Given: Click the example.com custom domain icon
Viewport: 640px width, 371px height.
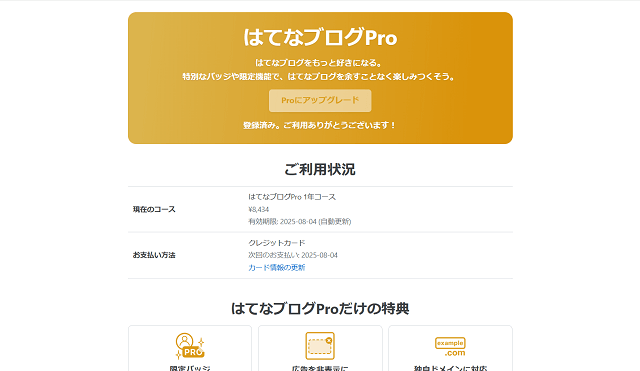Looking at the screenshot, I should pos(450,347).
